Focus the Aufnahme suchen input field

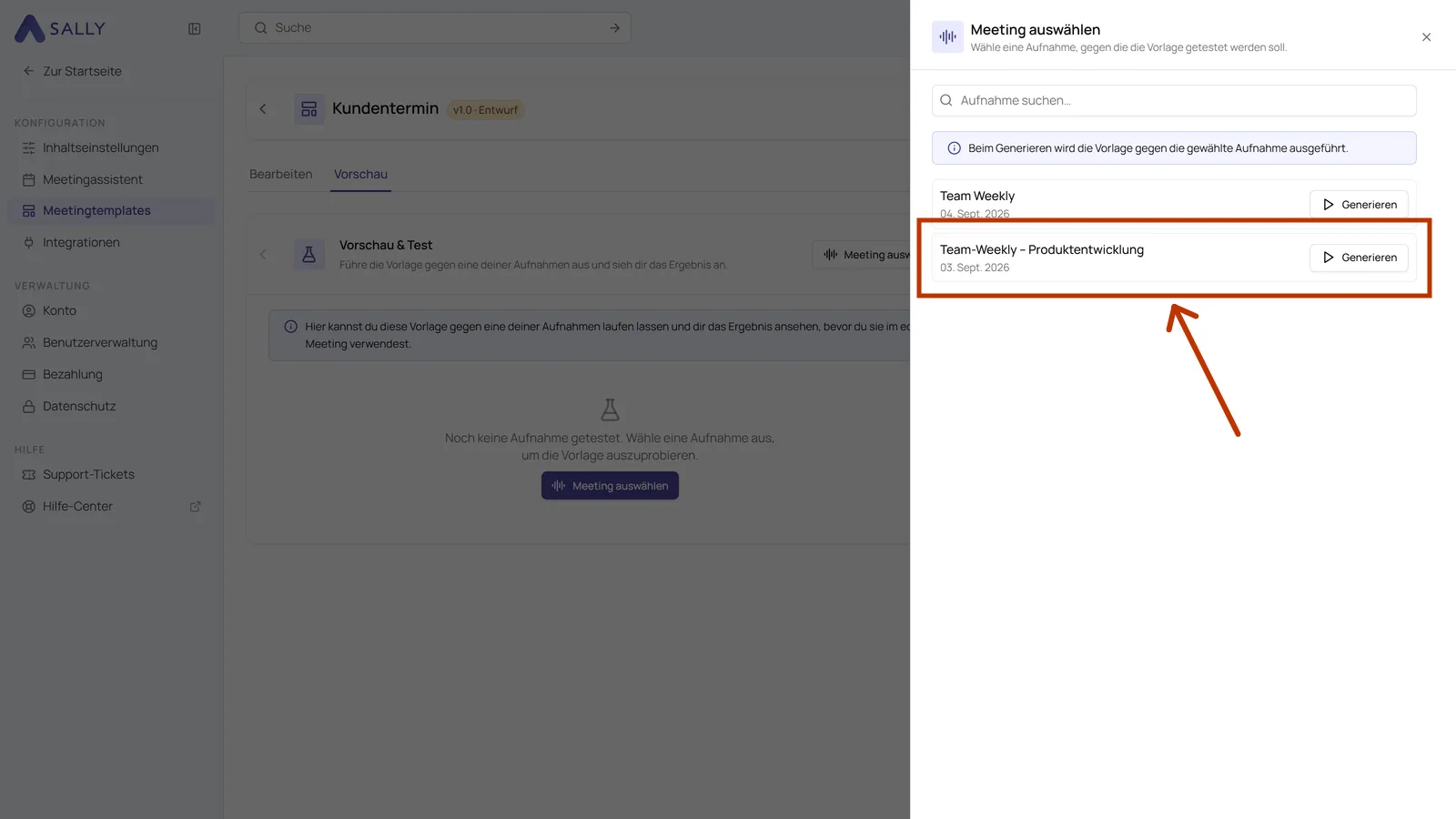(x=1174, y=101)
